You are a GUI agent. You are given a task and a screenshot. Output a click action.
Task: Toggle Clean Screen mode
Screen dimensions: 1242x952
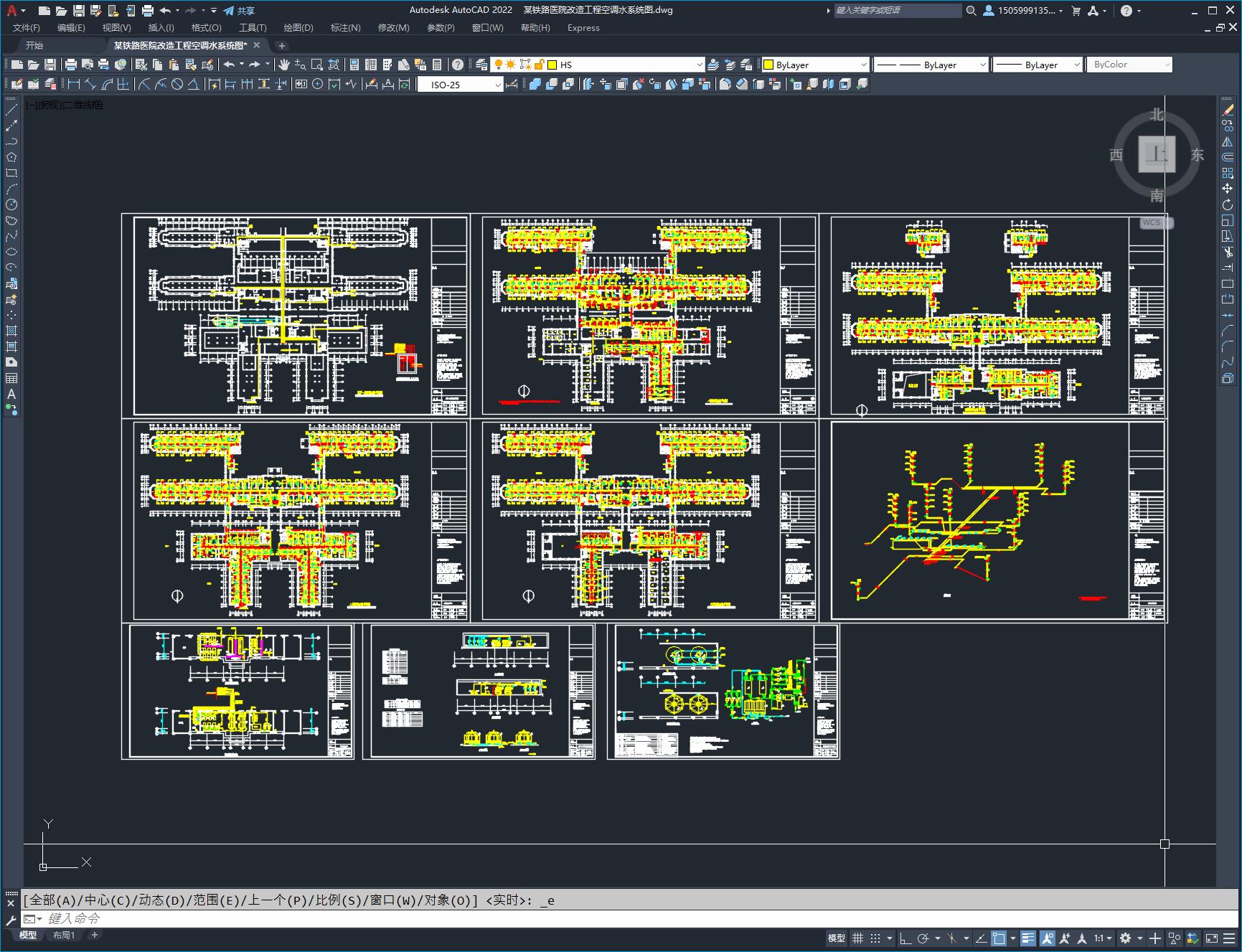(1212, 938)
